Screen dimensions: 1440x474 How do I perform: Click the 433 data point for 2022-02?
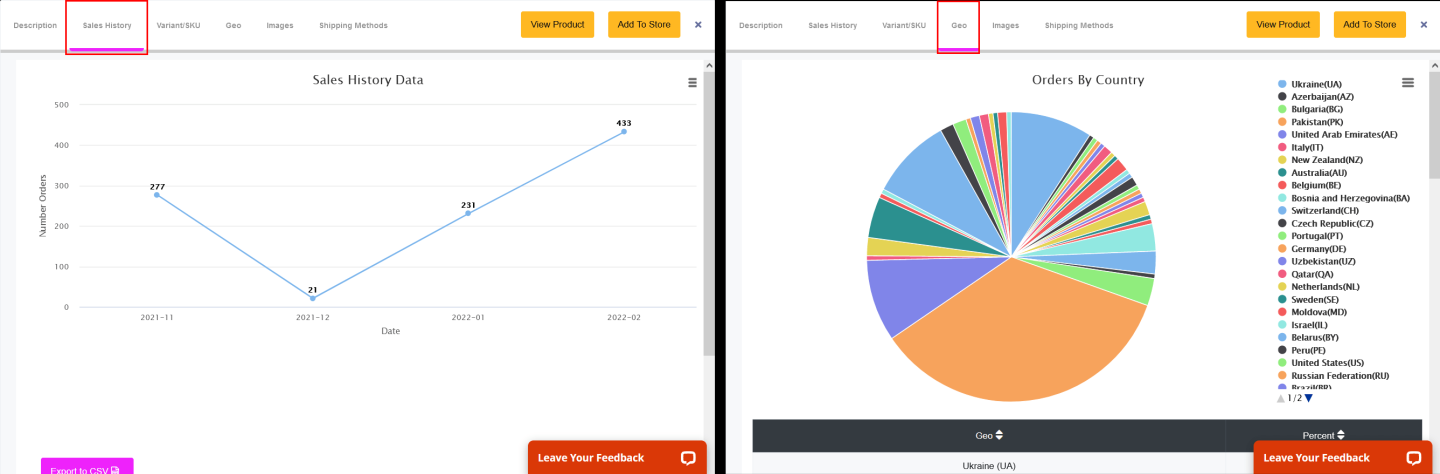click(624, 131)
